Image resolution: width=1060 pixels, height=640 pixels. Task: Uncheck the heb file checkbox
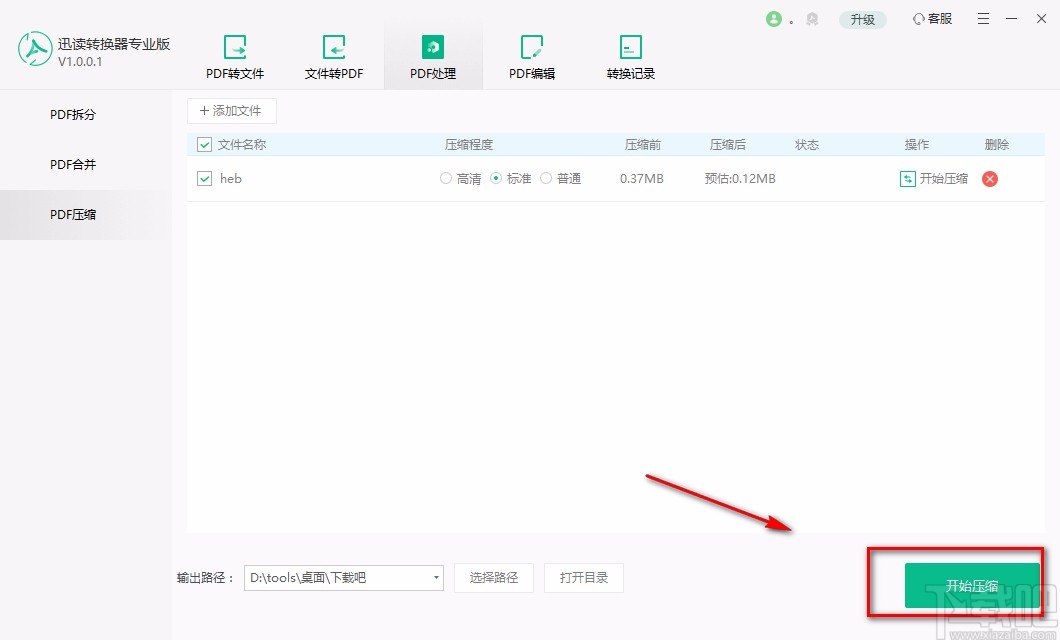(204, 178)
